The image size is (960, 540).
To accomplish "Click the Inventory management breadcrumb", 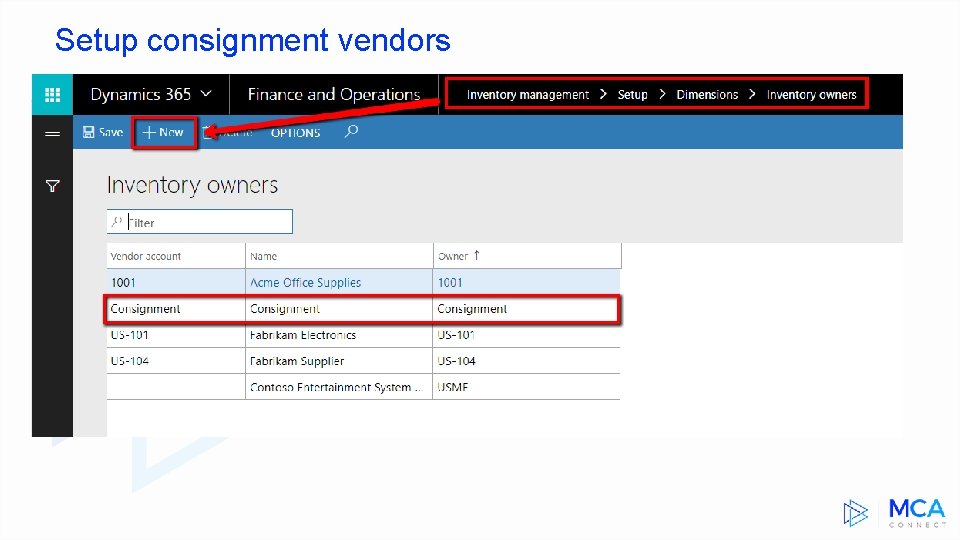I will (528, 95).
